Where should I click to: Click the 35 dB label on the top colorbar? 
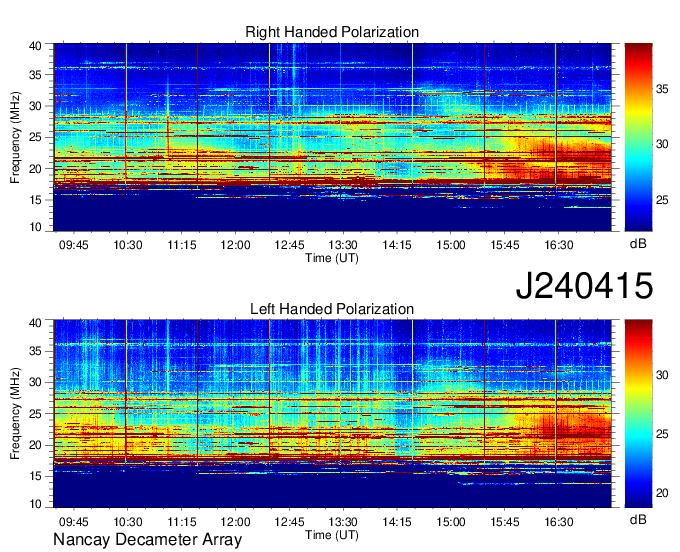(662, 89)
